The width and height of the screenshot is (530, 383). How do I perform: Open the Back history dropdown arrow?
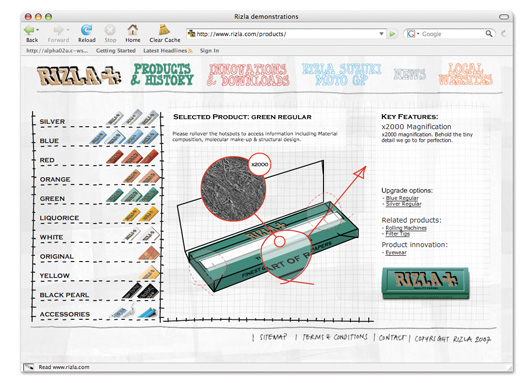pyautogui.click(x=38, y=30)
